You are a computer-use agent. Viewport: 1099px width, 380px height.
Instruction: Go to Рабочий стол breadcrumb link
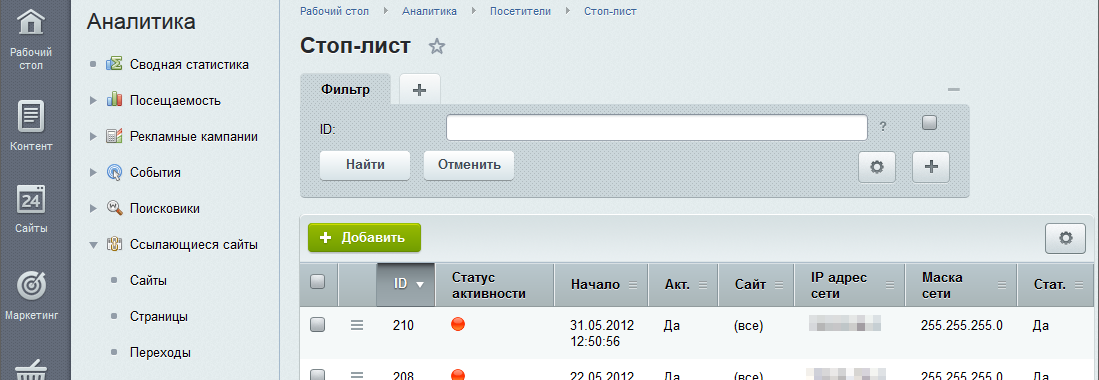point(334,11)
